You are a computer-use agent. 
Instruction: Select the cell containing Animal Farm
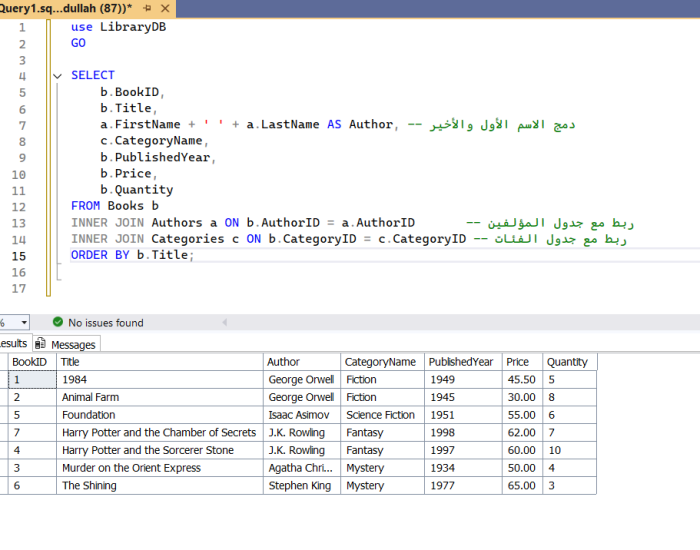point(90,397)
